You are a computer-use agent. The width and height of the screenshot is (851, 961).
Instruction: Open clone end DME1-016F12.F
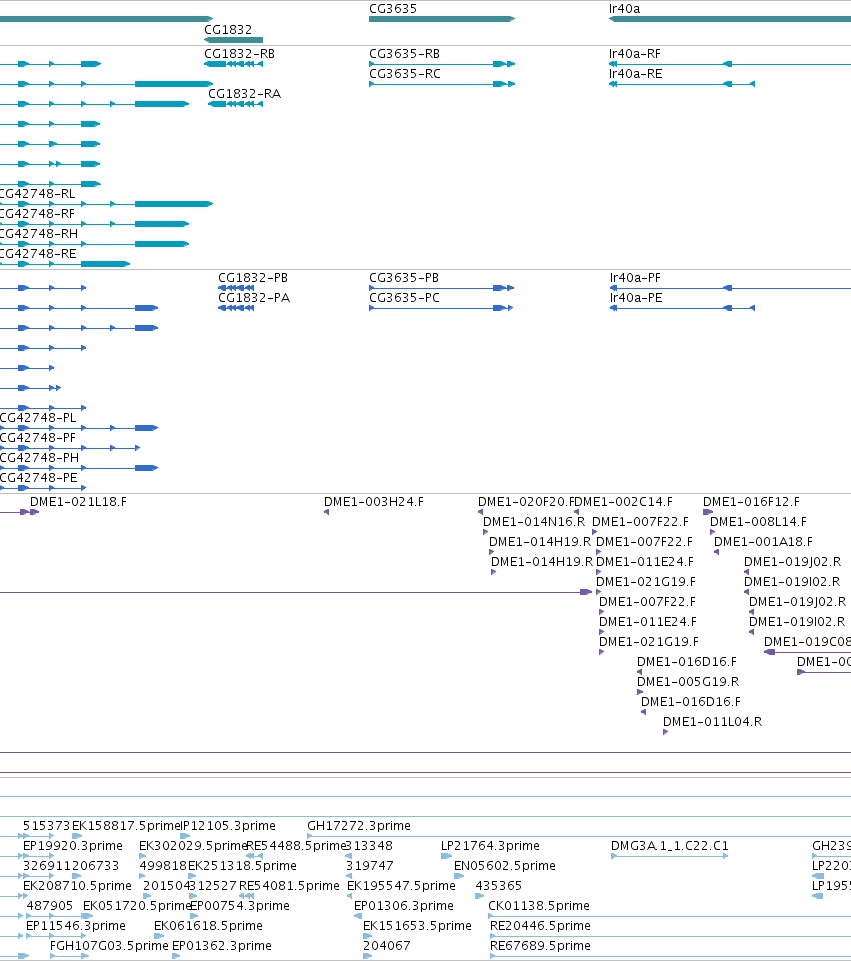751,502
